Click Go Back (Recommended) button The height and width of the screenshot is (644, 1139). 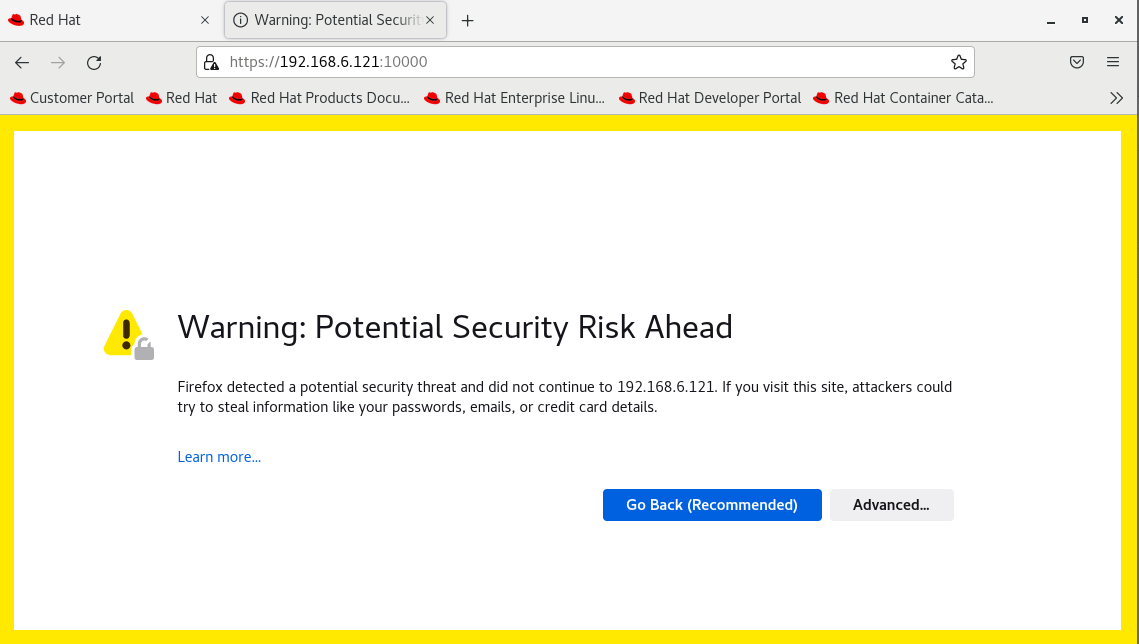pos(712,505)
